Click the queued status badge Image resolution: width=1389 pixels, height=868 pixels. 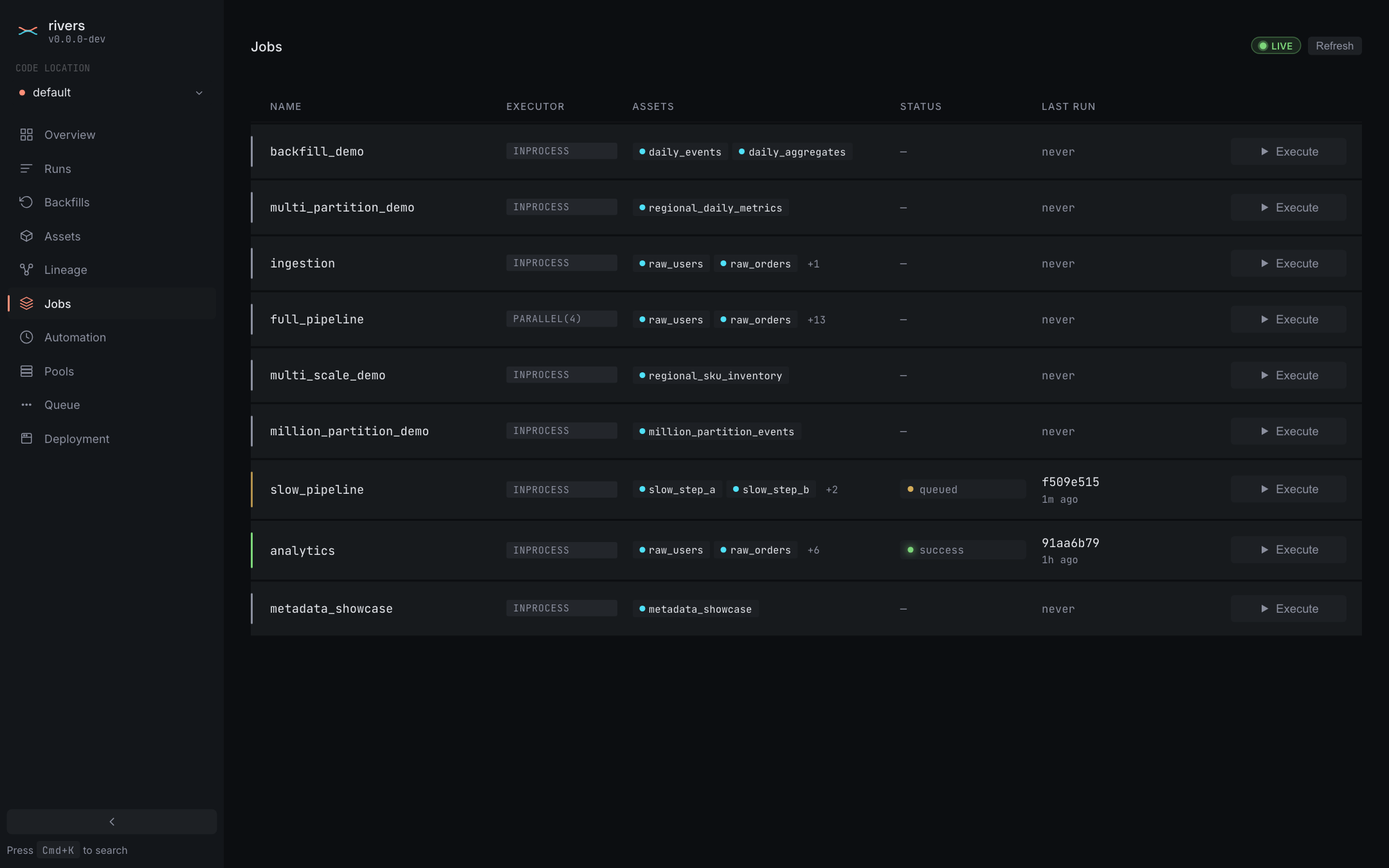[963, 489]
